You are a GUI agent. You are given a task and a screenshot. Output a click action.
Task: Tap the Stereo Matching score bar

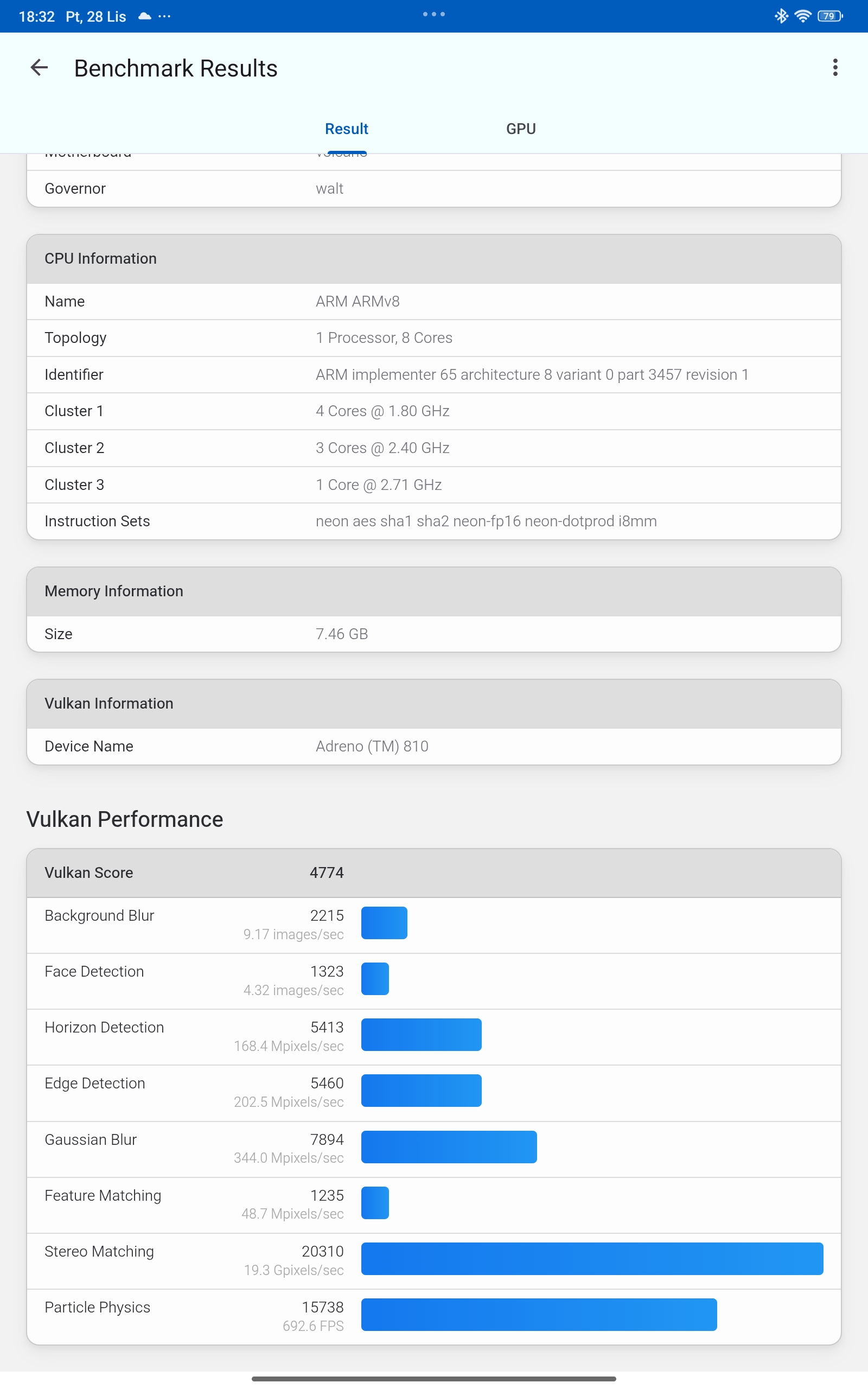tap(592, 1259)
